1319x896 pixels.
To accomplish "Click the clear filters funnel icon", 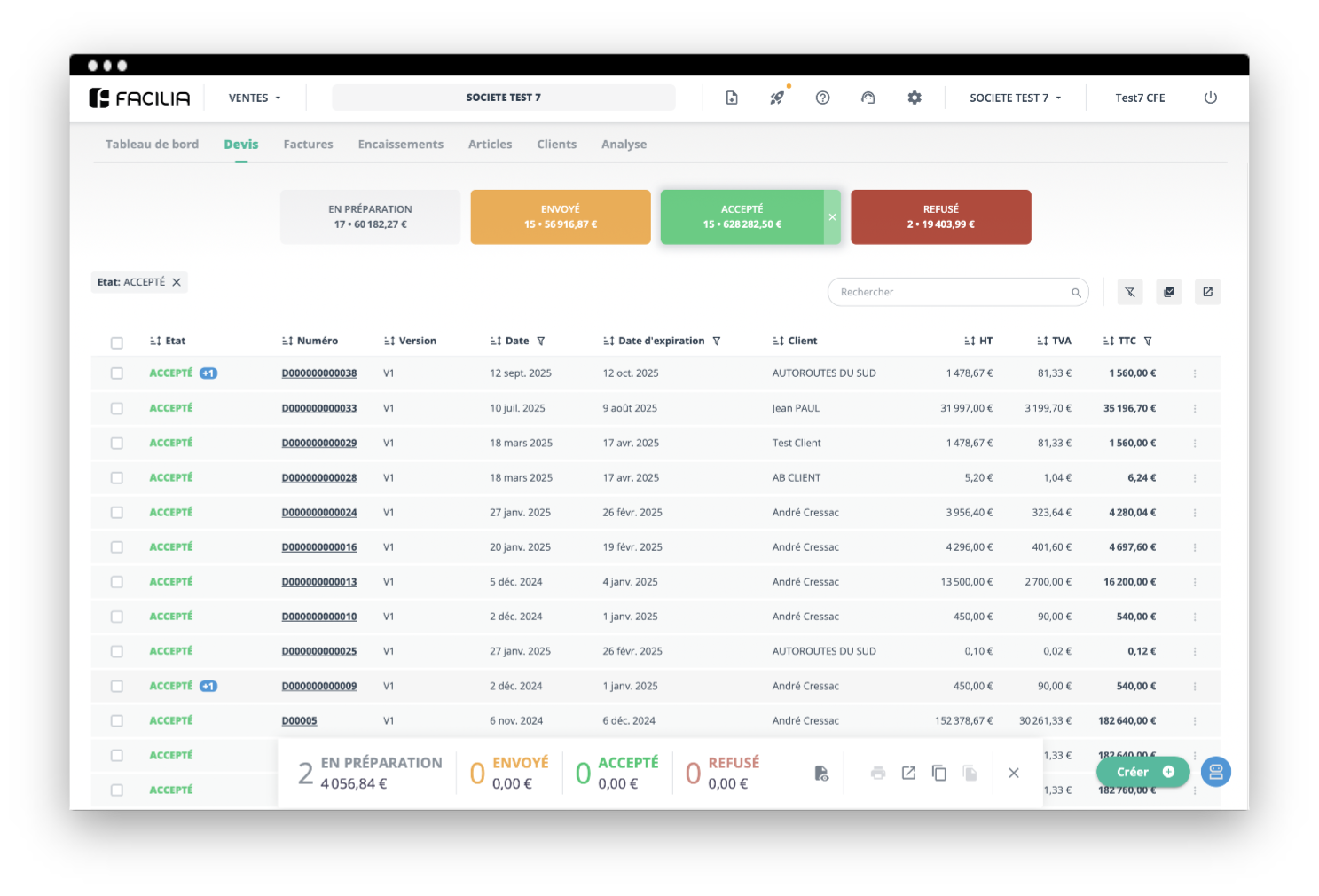I will click(x=1129, y=292).
